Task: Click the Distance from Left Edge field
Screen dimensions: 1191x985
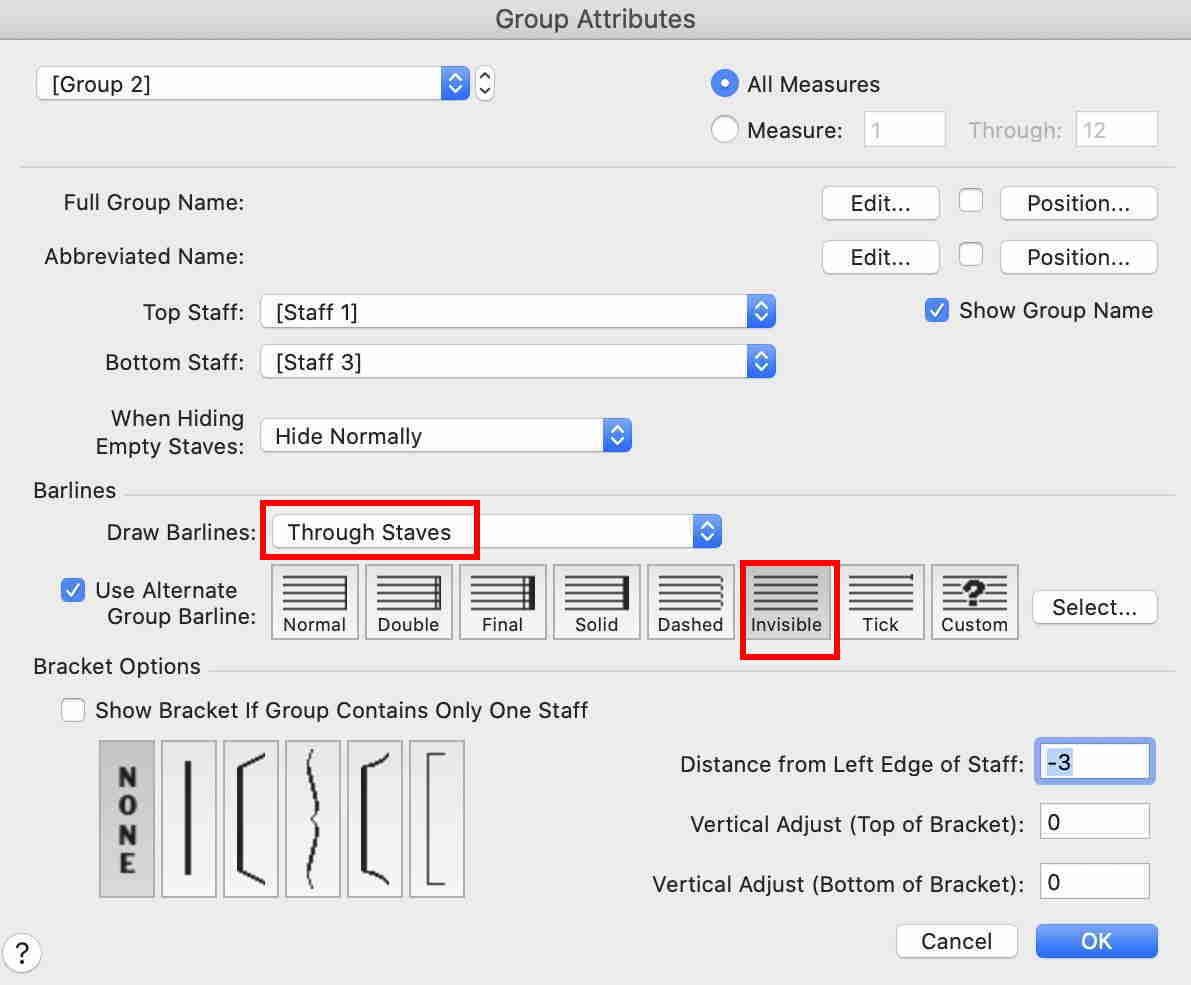Action: tap(1096, 763)
